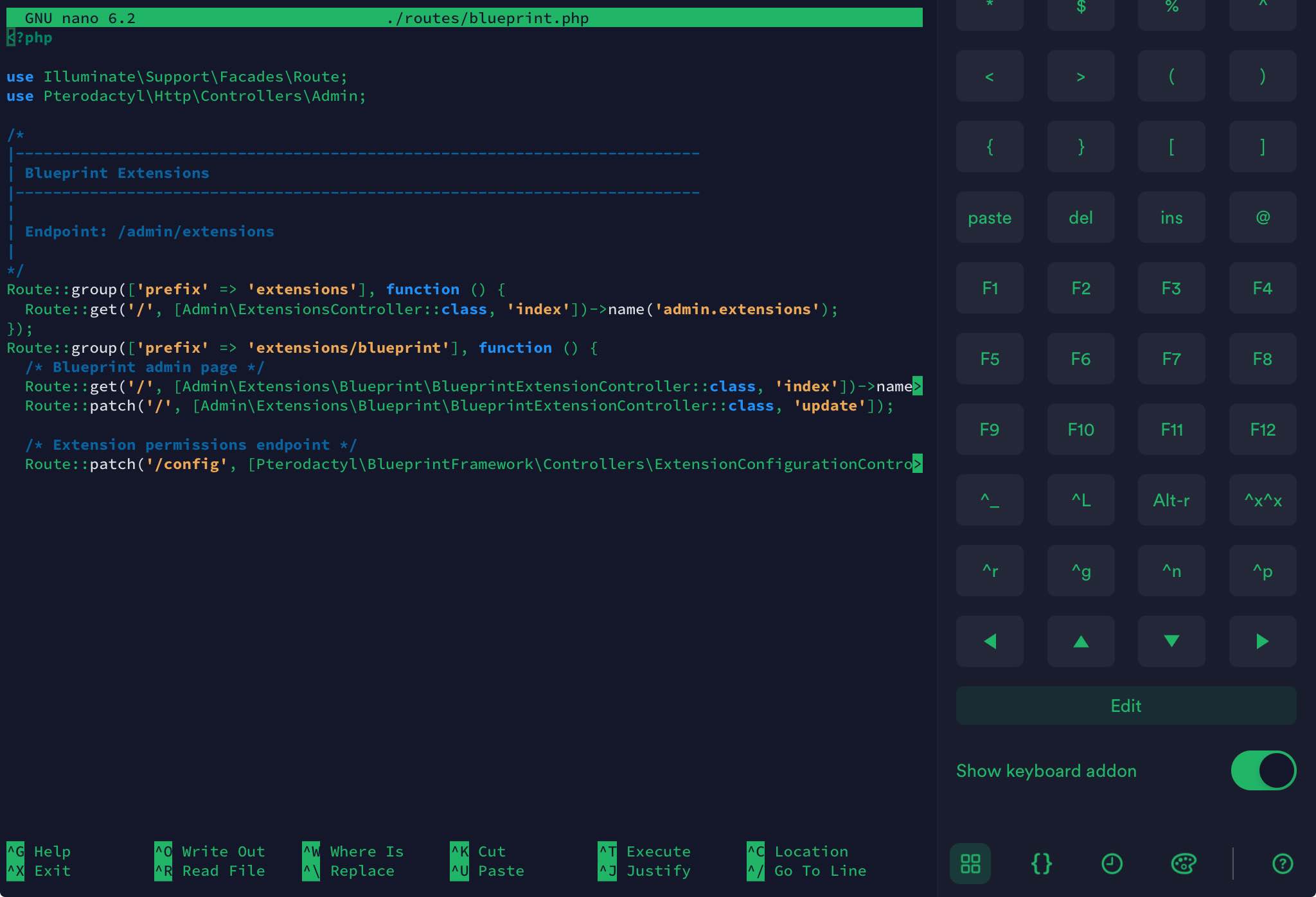Tap the up arrow key button

(x=1081, y=641)
